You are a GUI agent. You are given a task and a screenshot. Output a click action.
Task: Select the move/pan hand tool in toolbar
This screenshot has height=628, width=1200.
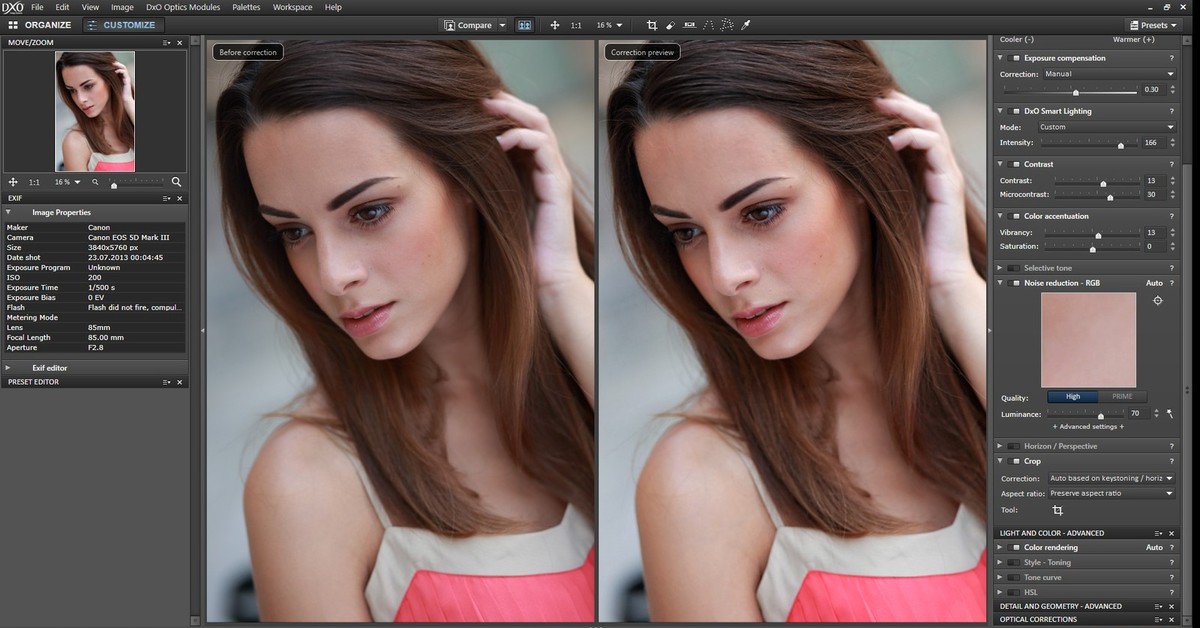[x=554, y=25]
